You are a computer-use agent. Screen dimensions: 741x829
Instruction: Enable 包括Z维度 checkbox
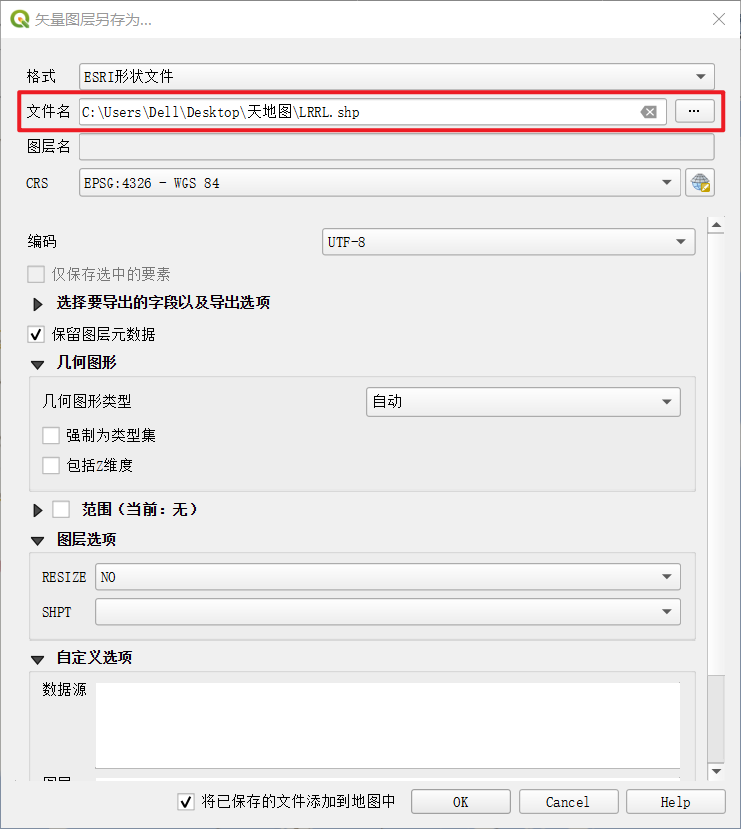pyautogui.click(x=51, y=466)
